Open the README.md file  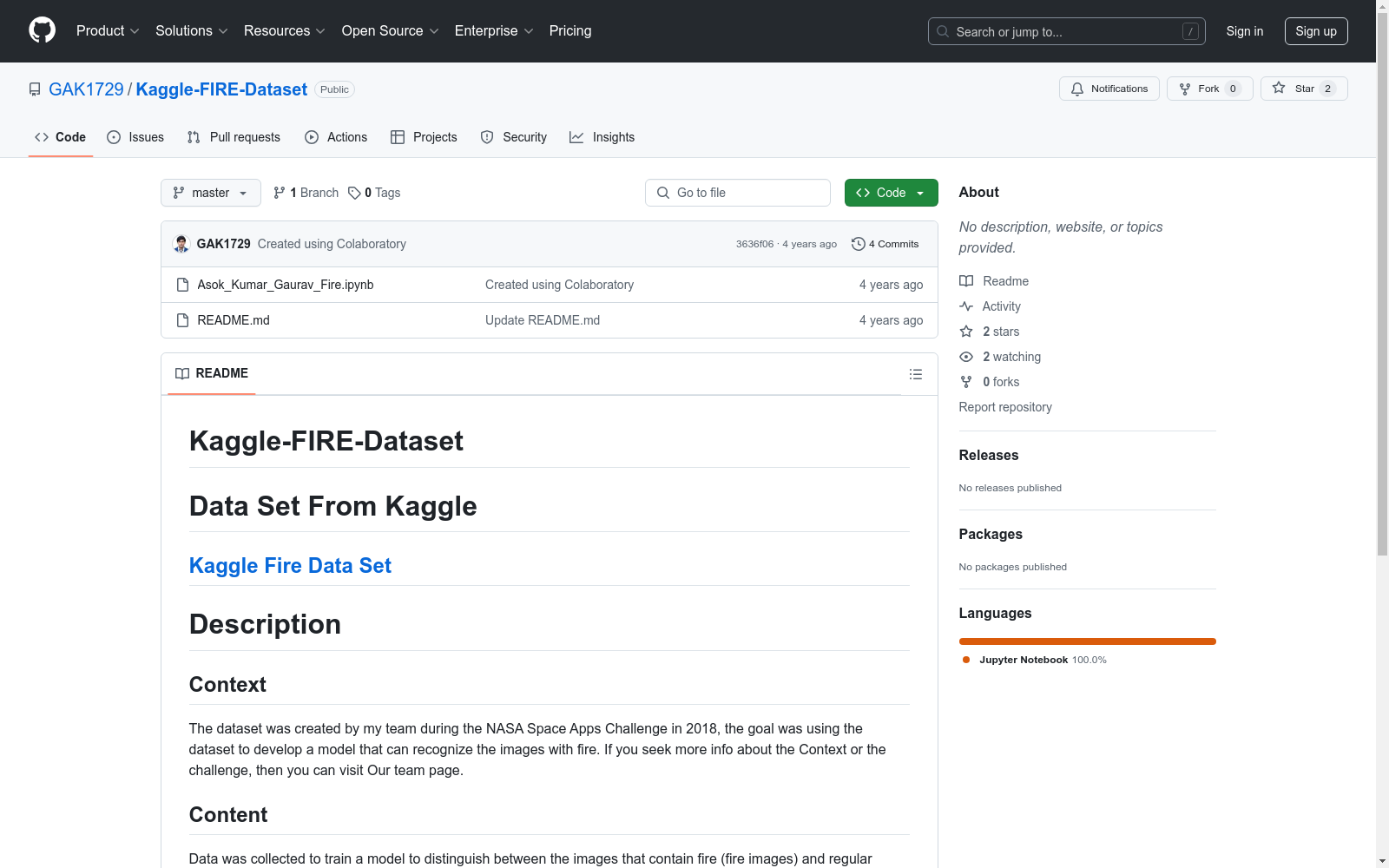coord(234,320)
